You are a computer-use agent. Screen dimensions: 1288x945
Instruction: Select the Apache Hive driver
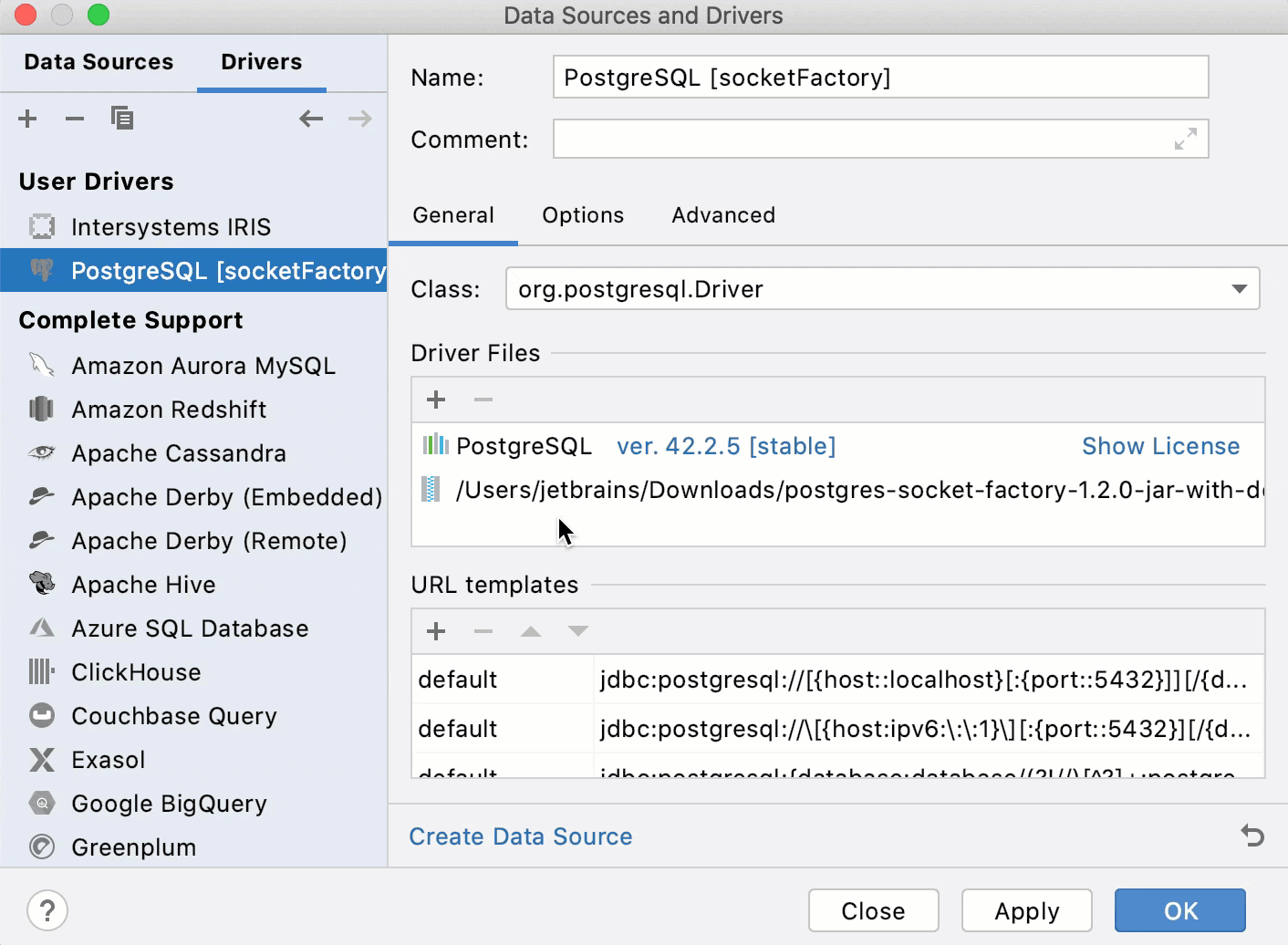[143, 585]
